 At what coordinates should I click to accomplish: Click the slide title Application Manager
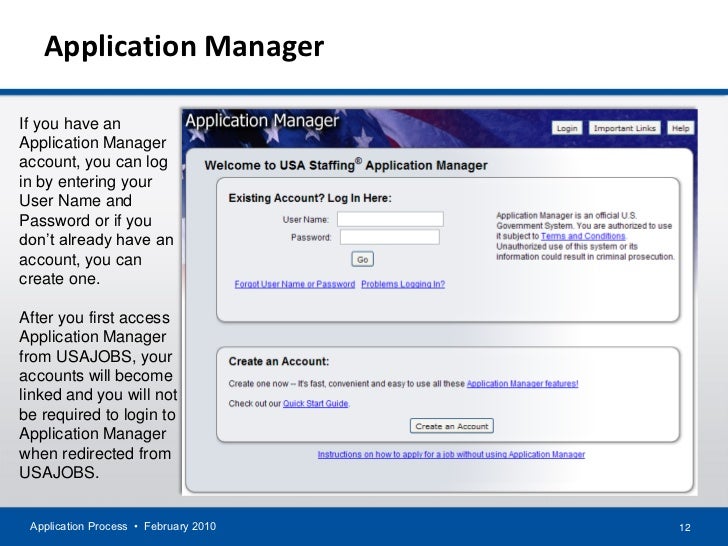[x=184, y=47]
